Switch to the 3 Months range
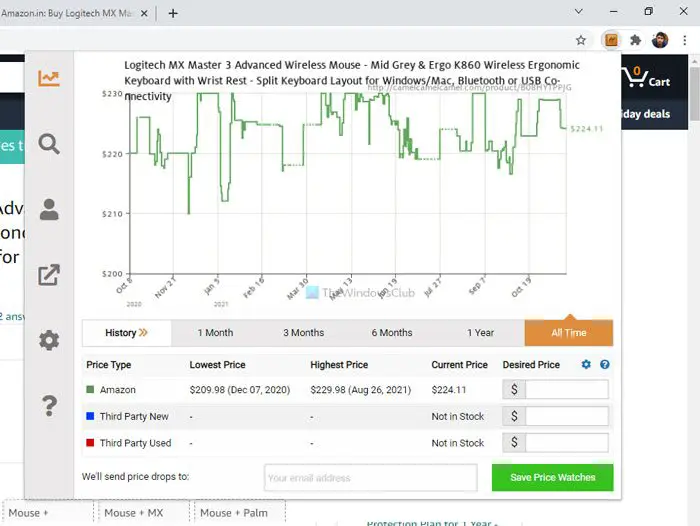Viewport: 700px width, 526px height. click(x=304, y=333)
